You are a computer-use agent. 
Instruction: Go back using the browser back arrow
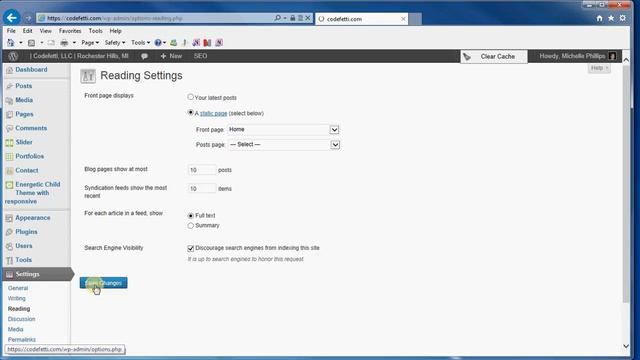(x=11, y=18)
